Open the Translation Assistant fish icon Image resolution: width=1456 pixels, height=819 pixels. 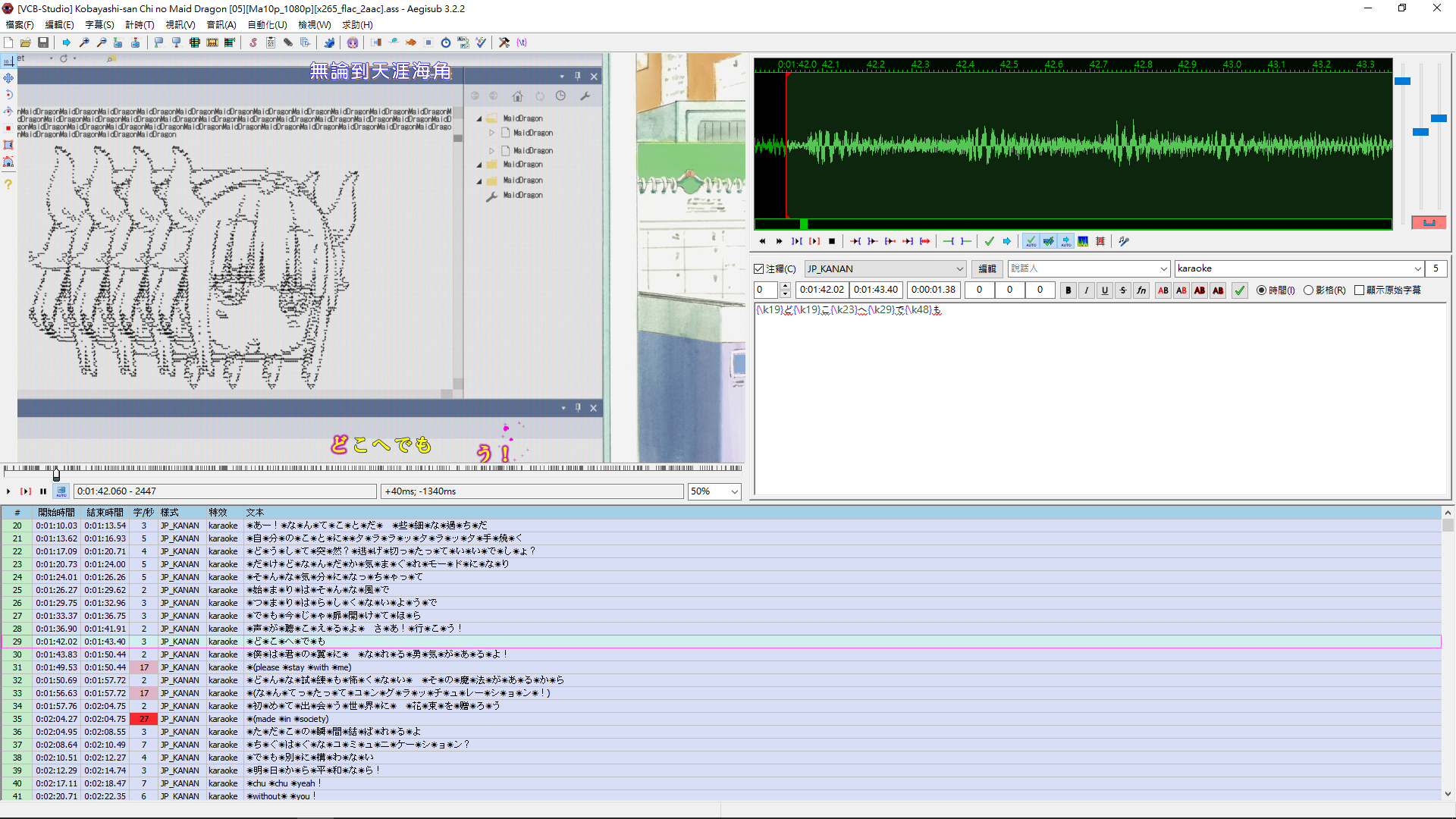411,42
